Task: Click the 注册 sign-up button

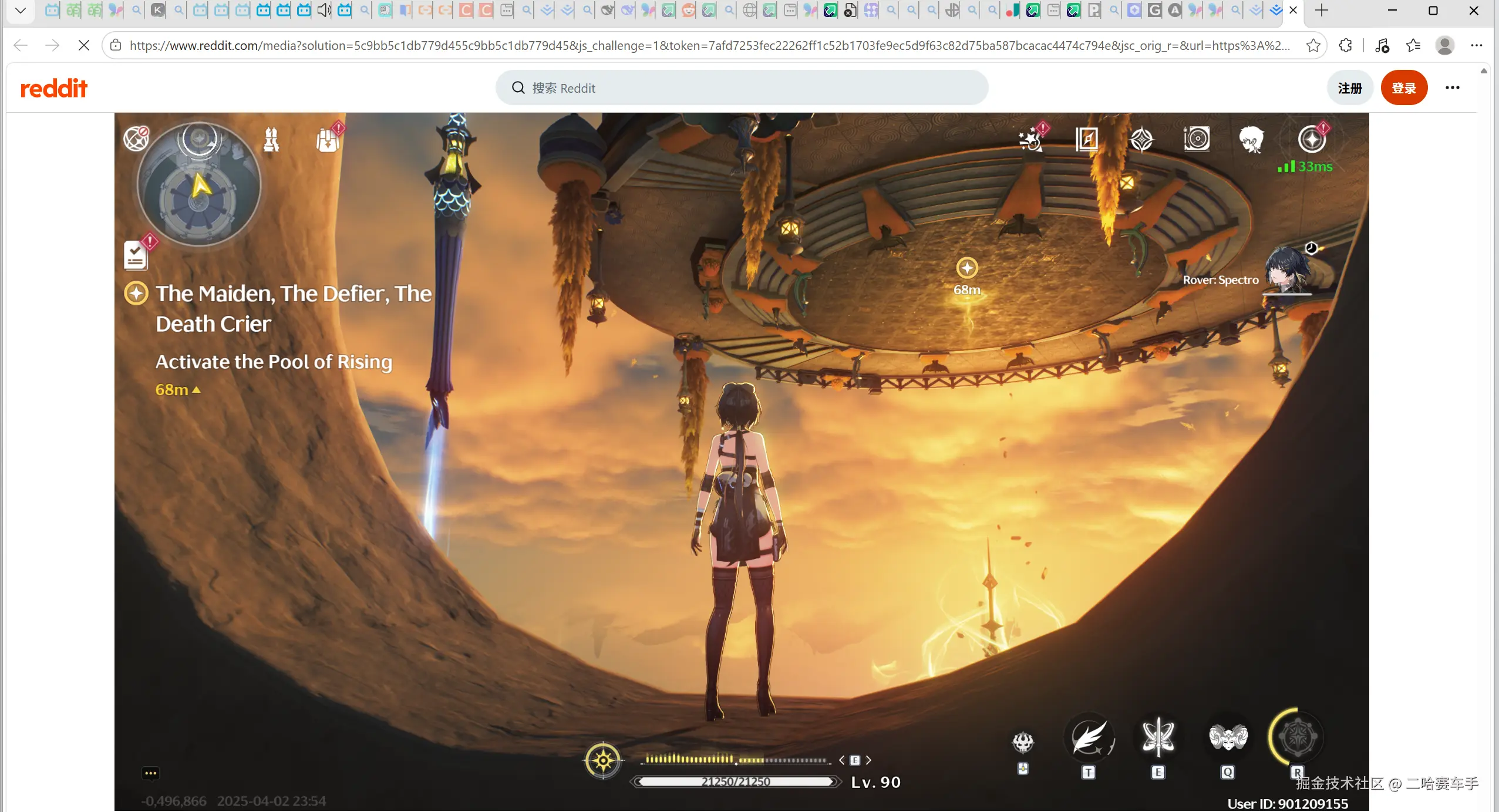Action: click(1349, 88)
